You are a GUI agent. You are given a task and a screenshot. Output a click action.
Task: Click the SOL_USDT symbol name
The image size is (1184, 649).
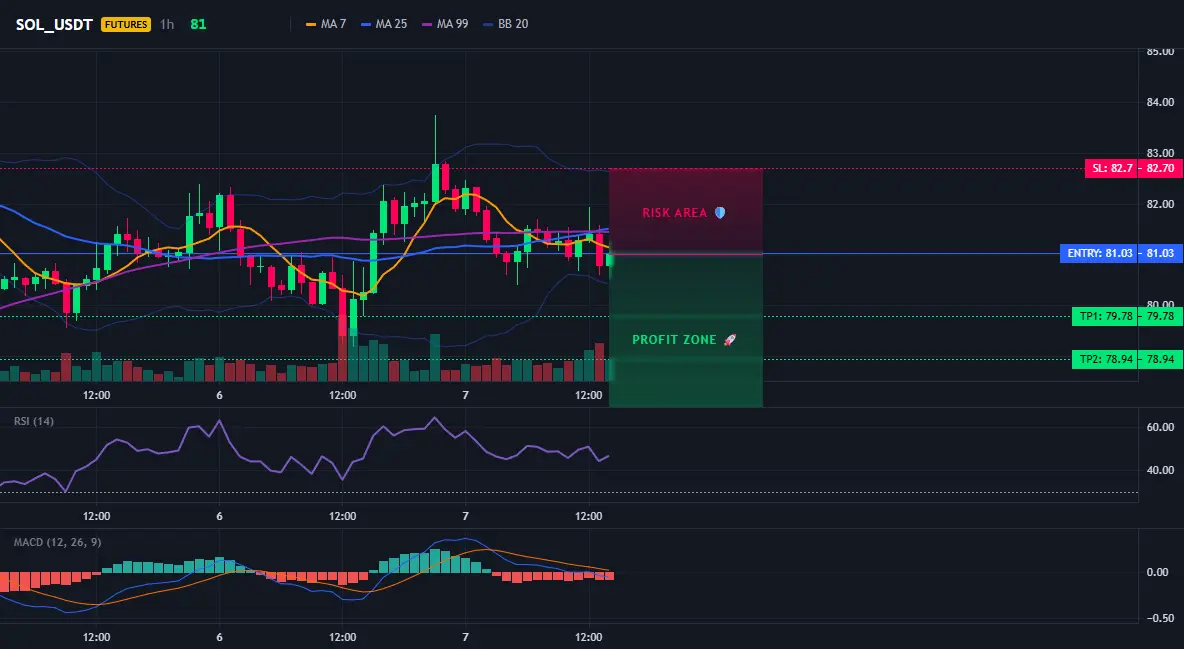[54, 24]
